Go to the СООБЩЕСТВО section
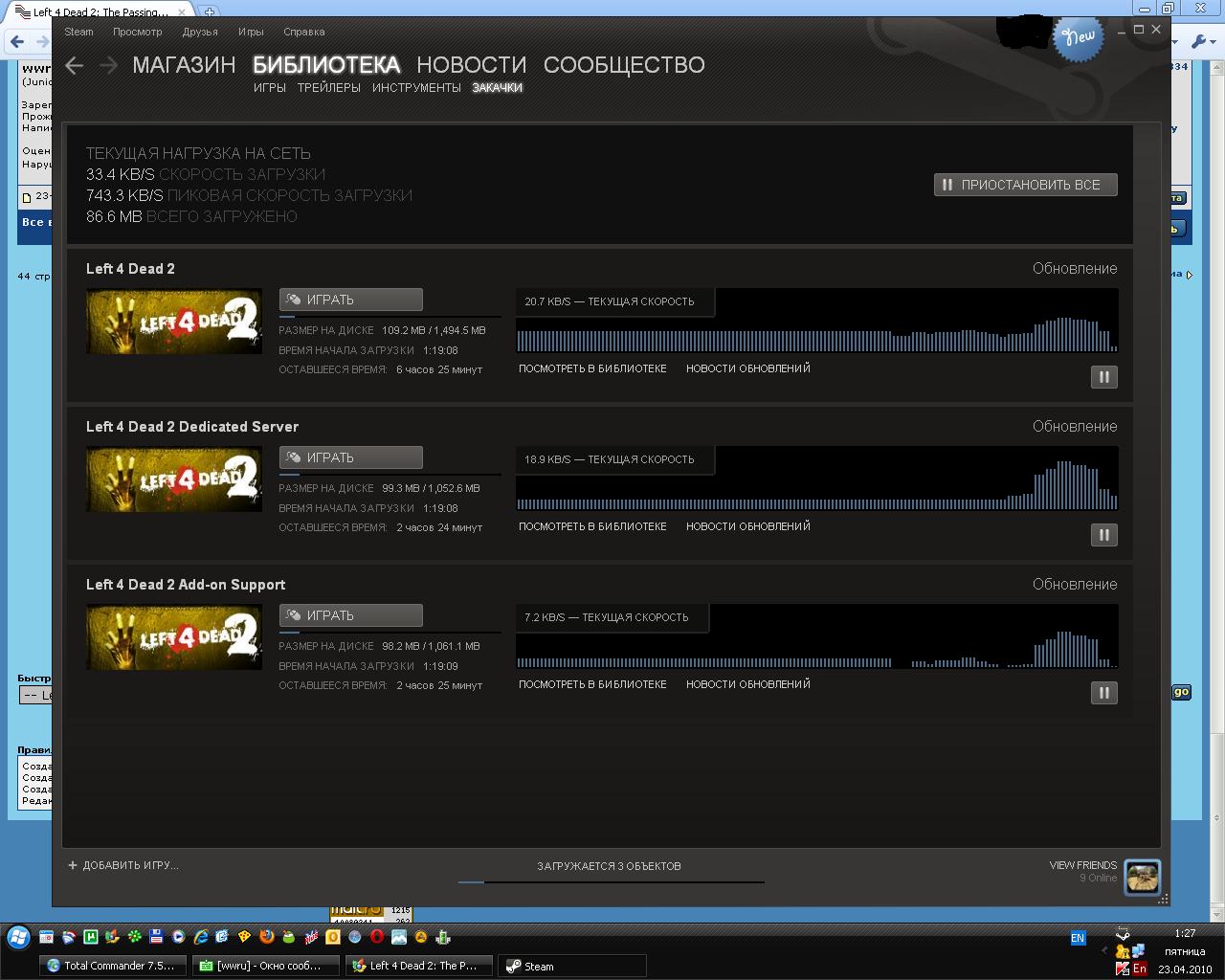 click(x=624, y=65)
